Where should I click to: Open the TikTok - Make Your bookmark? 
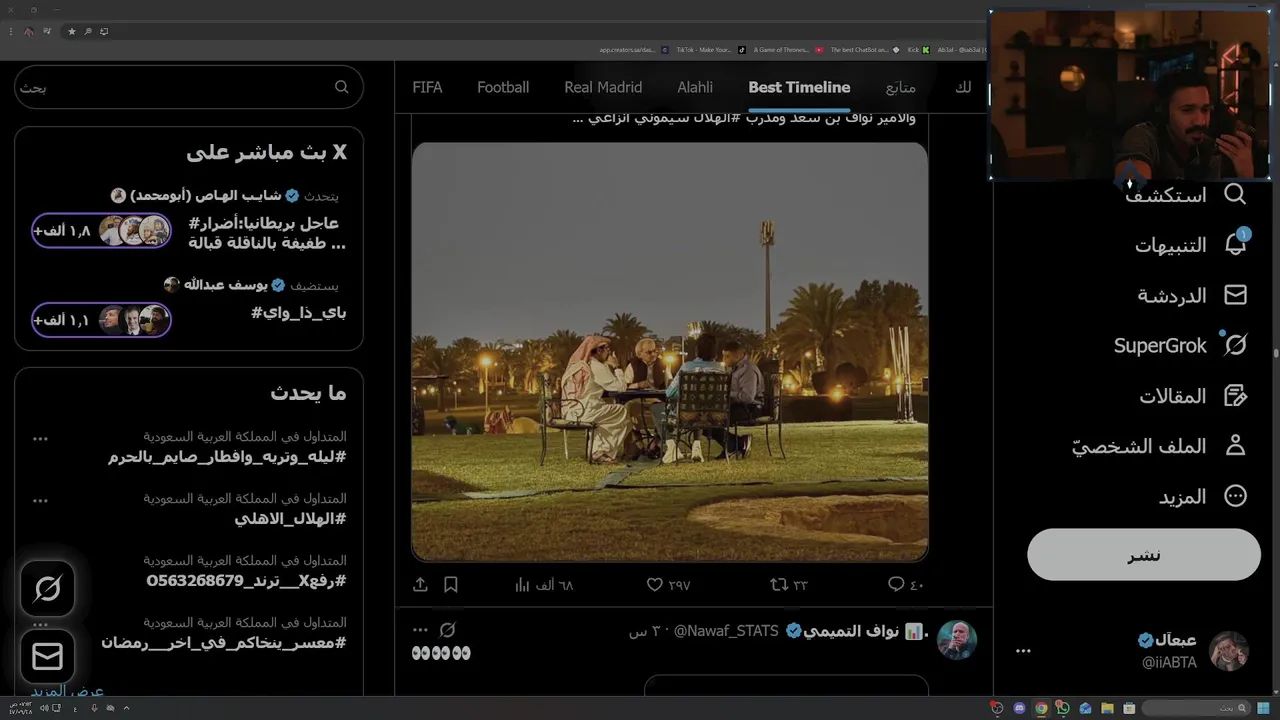click(711, 49)
